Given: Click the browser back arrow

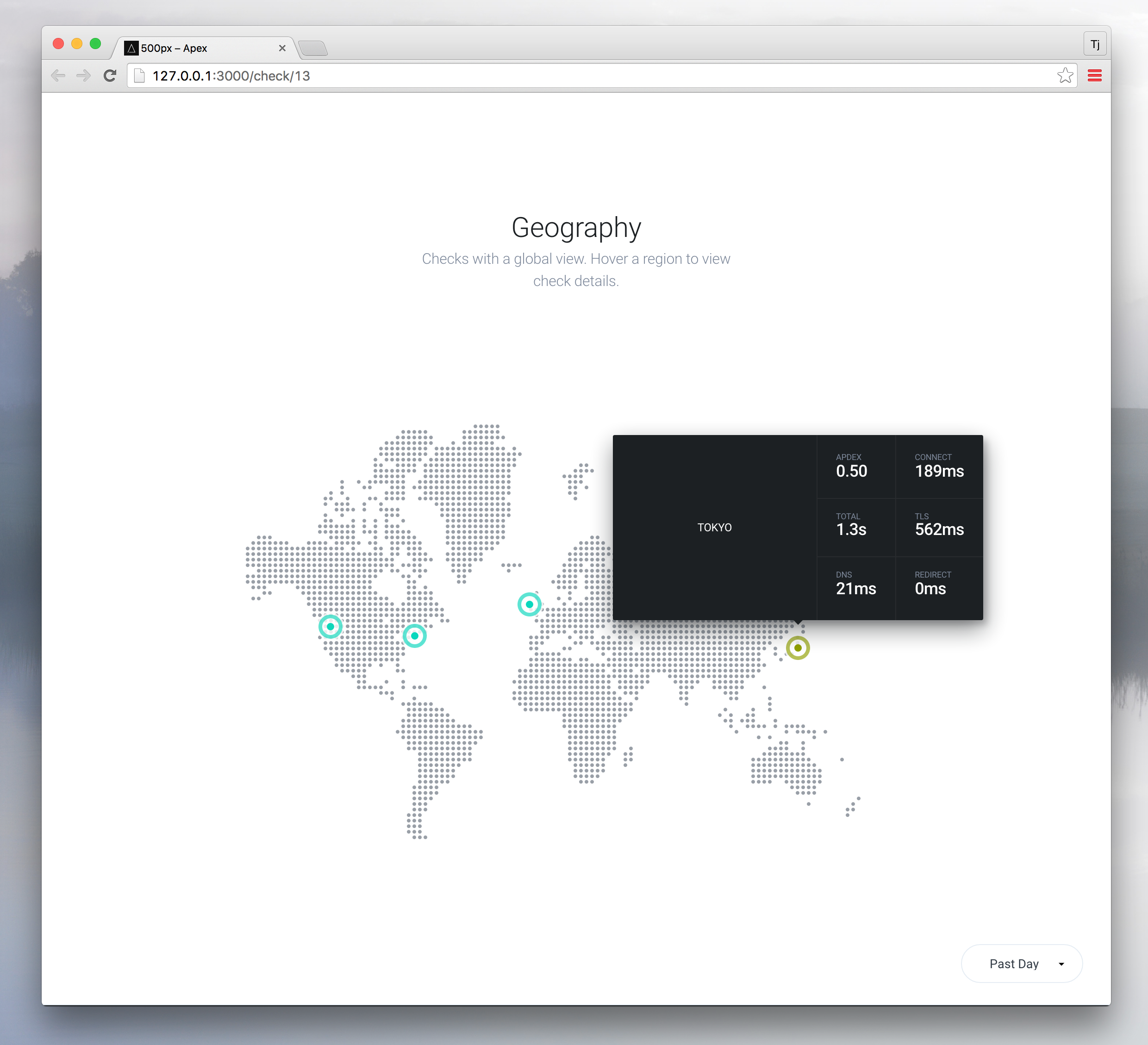Looking at the screenshot, I should tap(58, 76).
